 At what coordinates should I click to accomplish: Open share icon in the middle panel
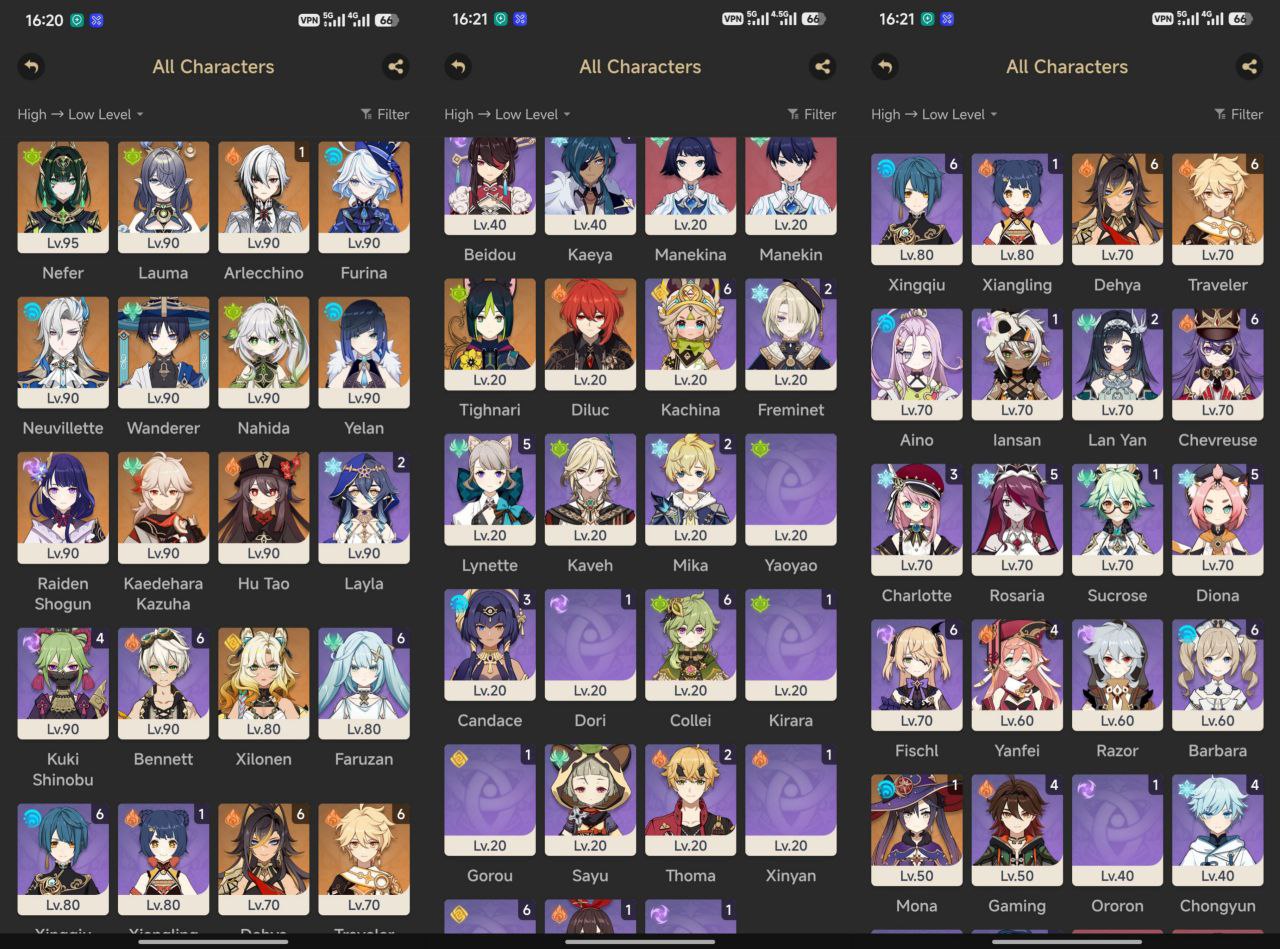[822, 67]
